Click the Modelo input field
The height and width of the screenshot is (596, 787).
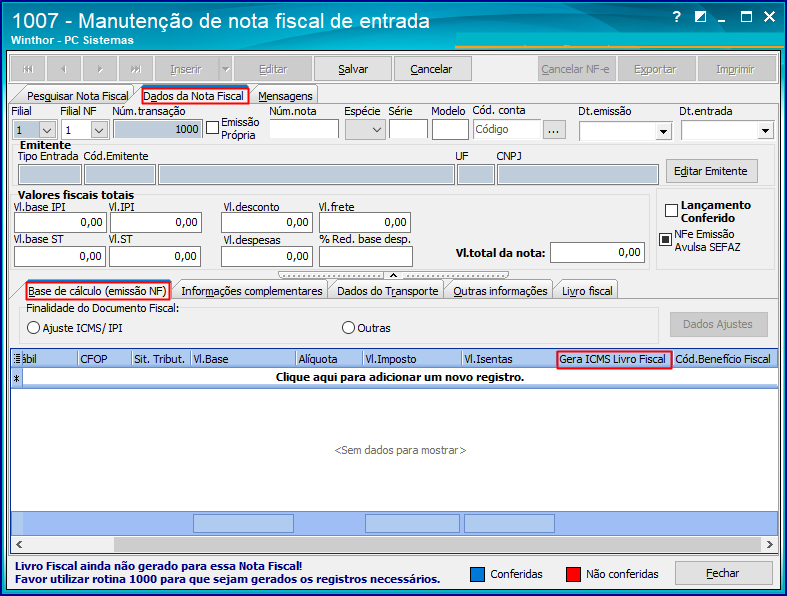tap(450, 130)
